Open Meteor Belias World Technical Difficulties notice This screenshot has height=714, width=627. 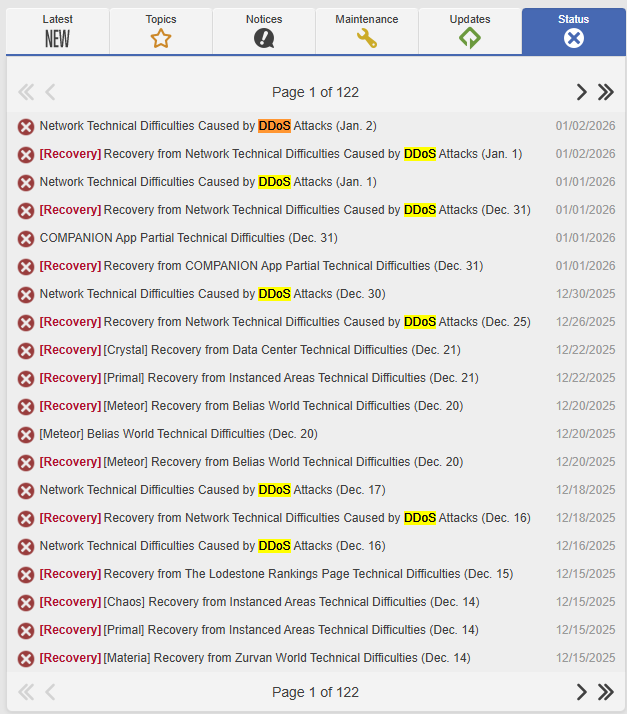(178, 434)
